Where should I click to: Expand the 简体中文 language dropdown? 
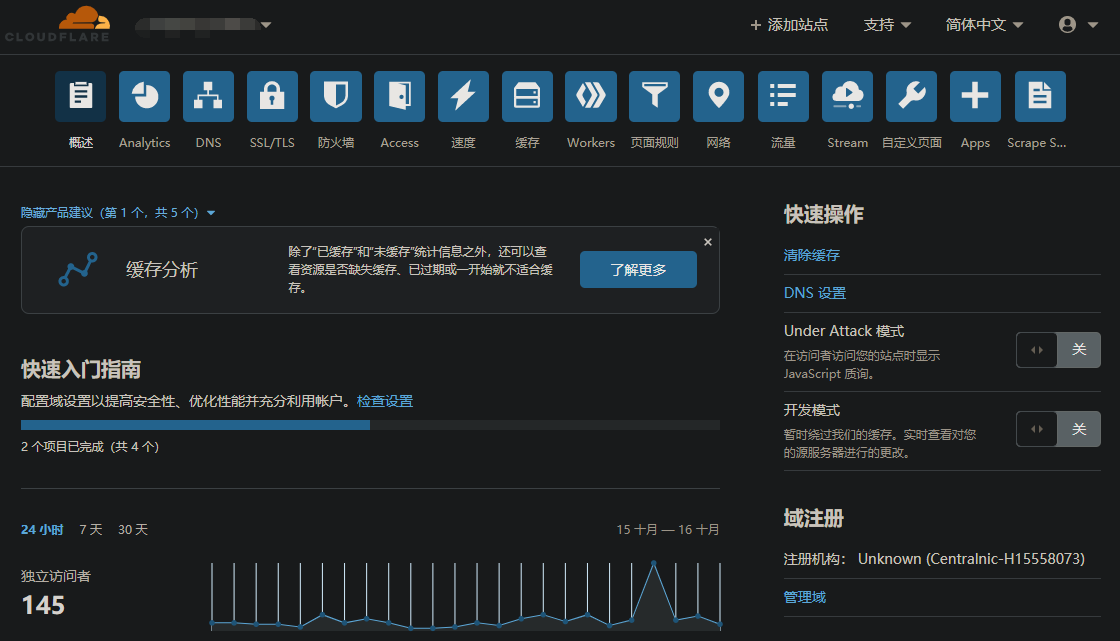tap(984, 25)
